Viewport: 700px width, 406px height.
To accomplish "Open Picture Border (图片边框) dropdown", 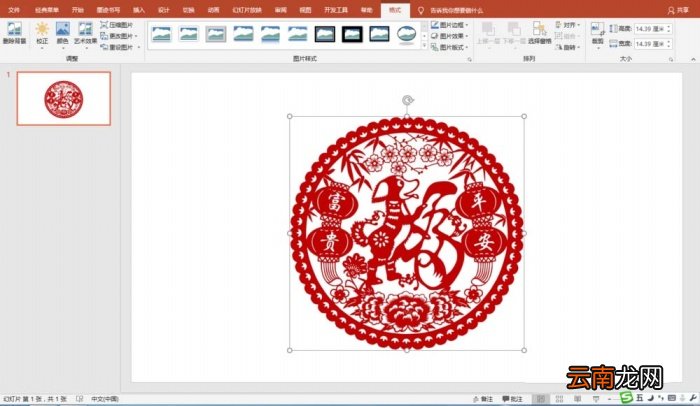I will 450,25.
